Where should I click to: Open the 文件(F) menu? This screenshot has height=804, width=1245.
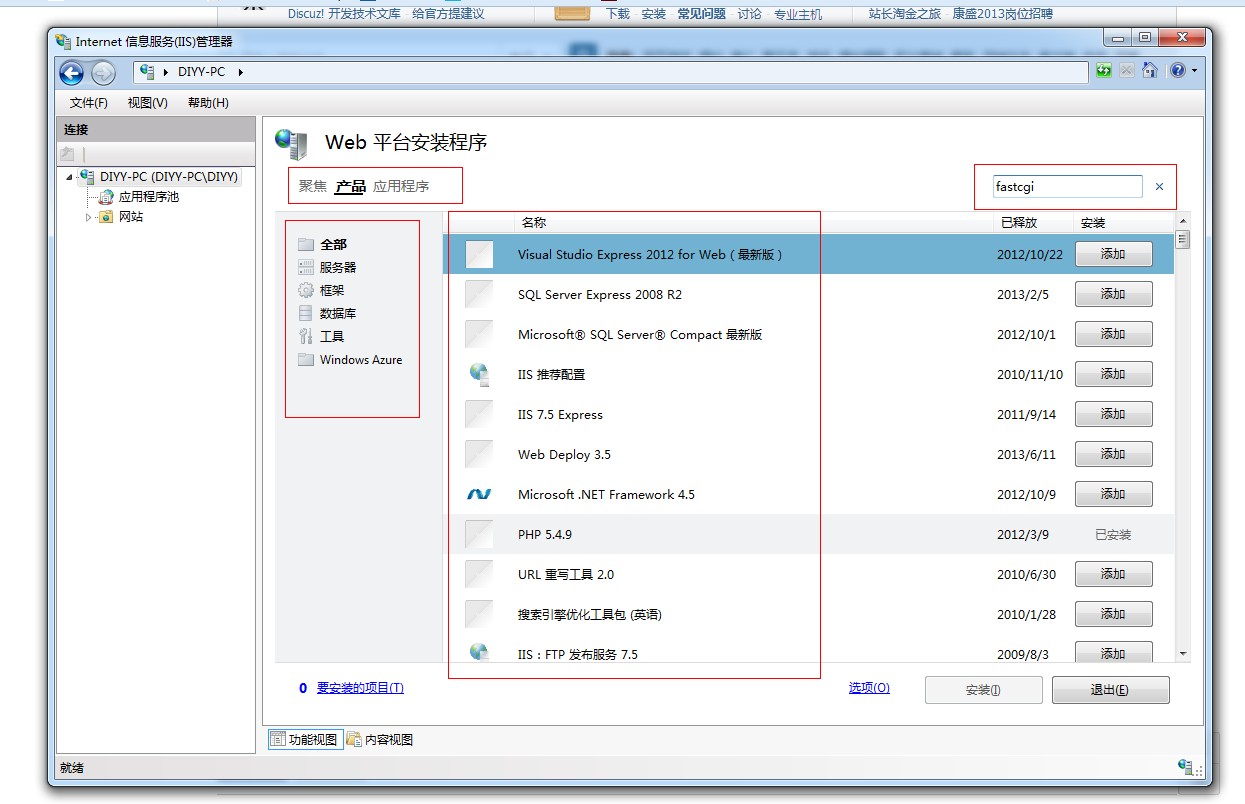click(x=89, y=103)
